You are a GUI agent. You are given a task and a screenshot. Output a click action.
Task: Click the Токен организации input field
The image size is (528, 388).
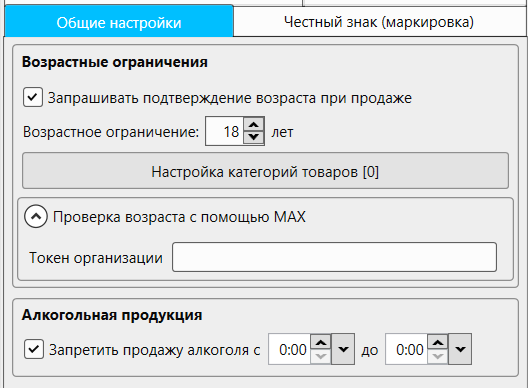[x=334, y=257]
